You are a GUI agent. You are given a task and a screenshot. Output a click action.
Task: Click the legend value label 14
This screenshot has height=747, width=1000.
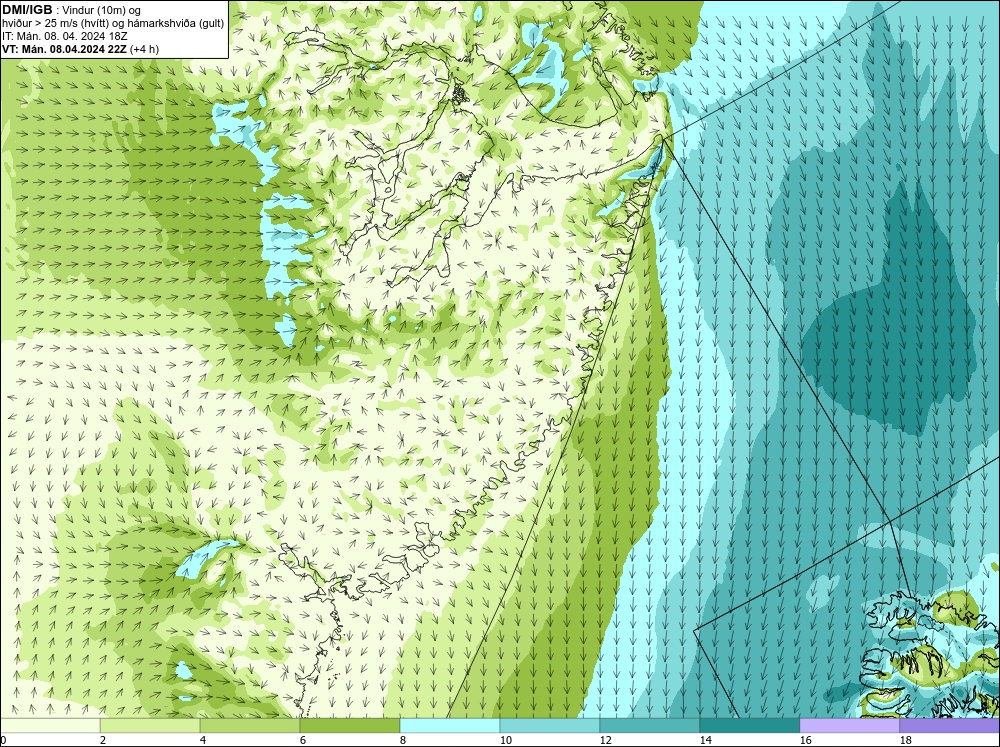[x=705, y=740]
